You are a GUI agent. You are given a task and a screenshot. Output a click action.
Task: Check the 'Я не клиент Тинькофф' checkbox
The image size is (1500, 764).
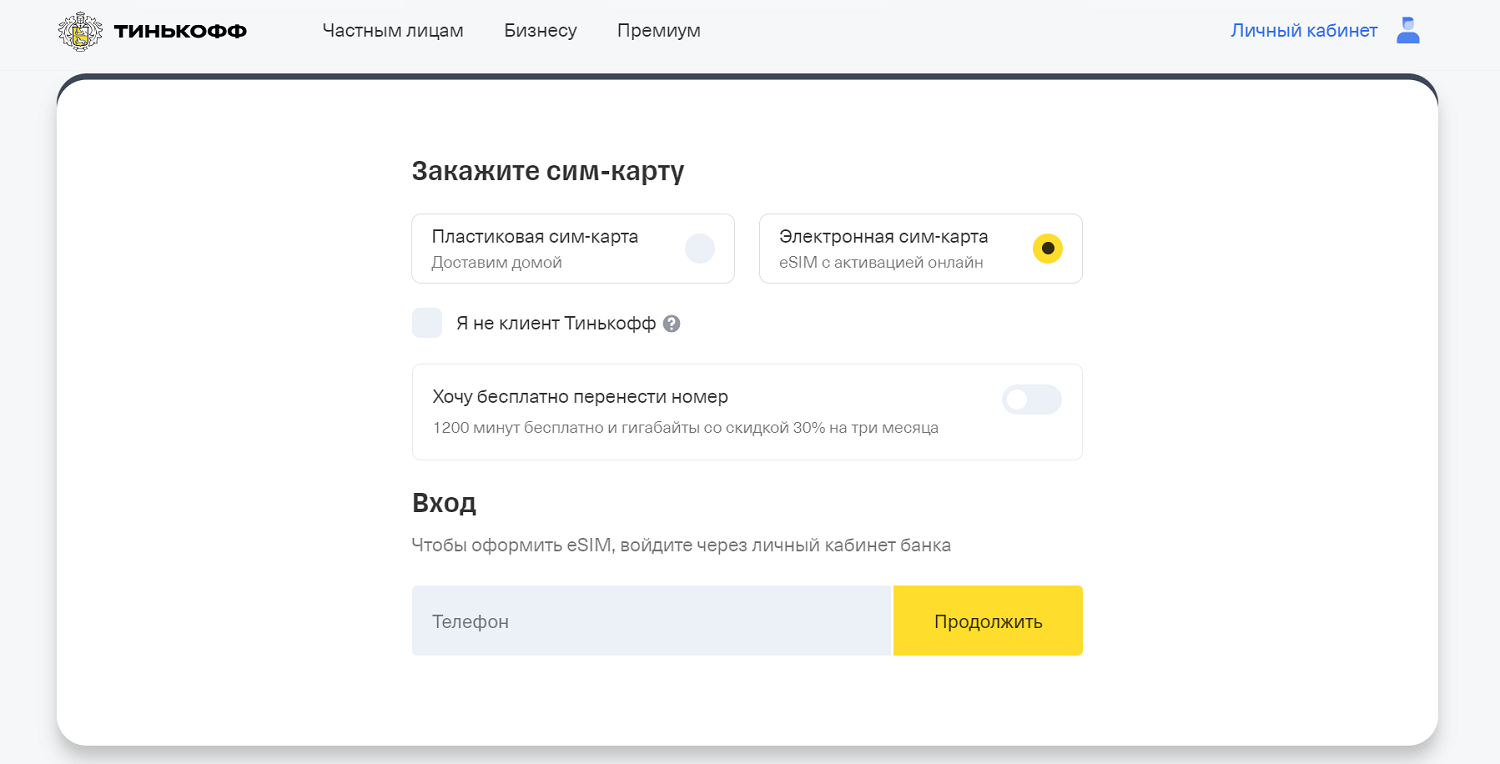427,323
